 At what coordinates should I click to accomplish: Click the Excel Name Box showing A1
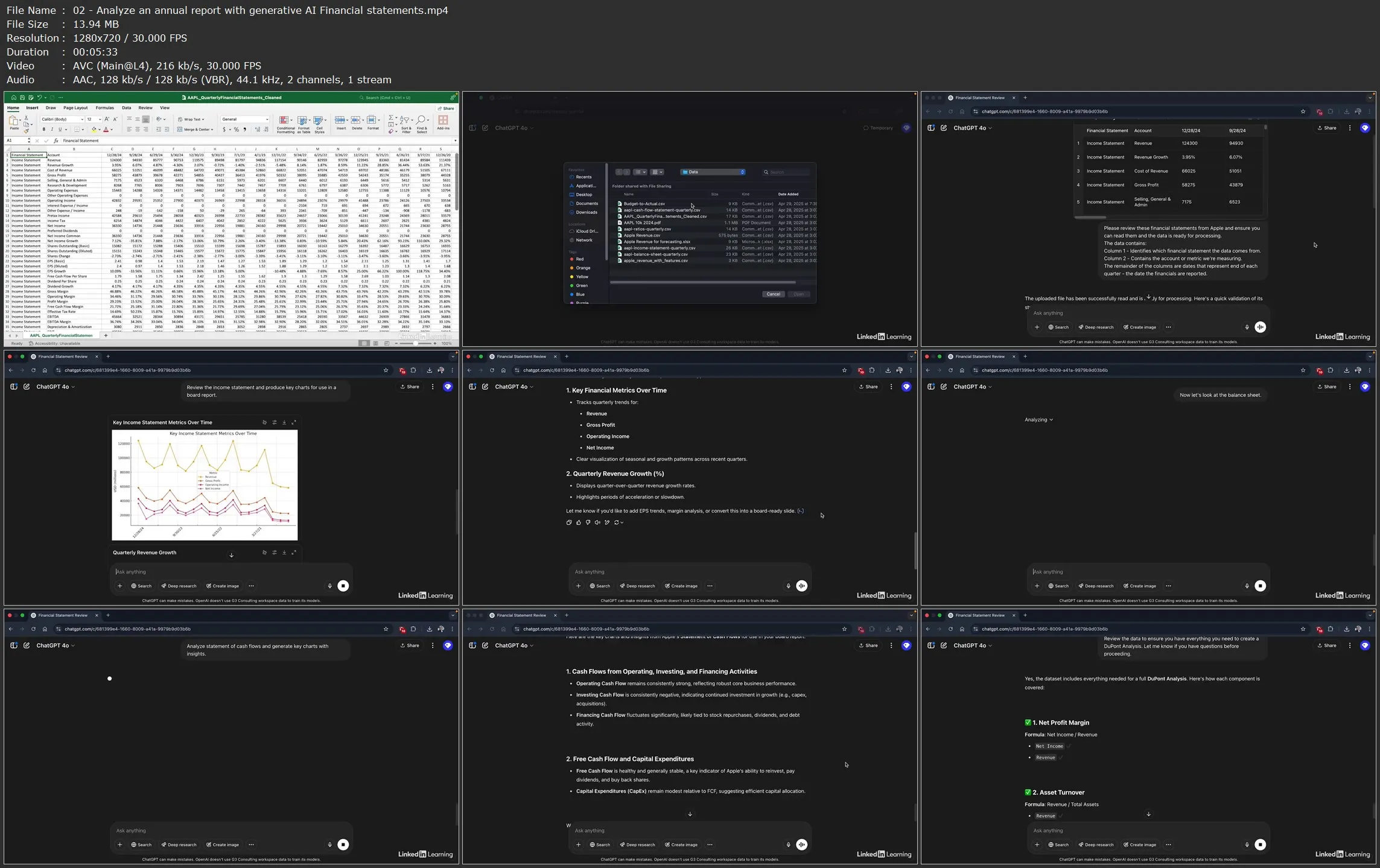tap(16, 141)
